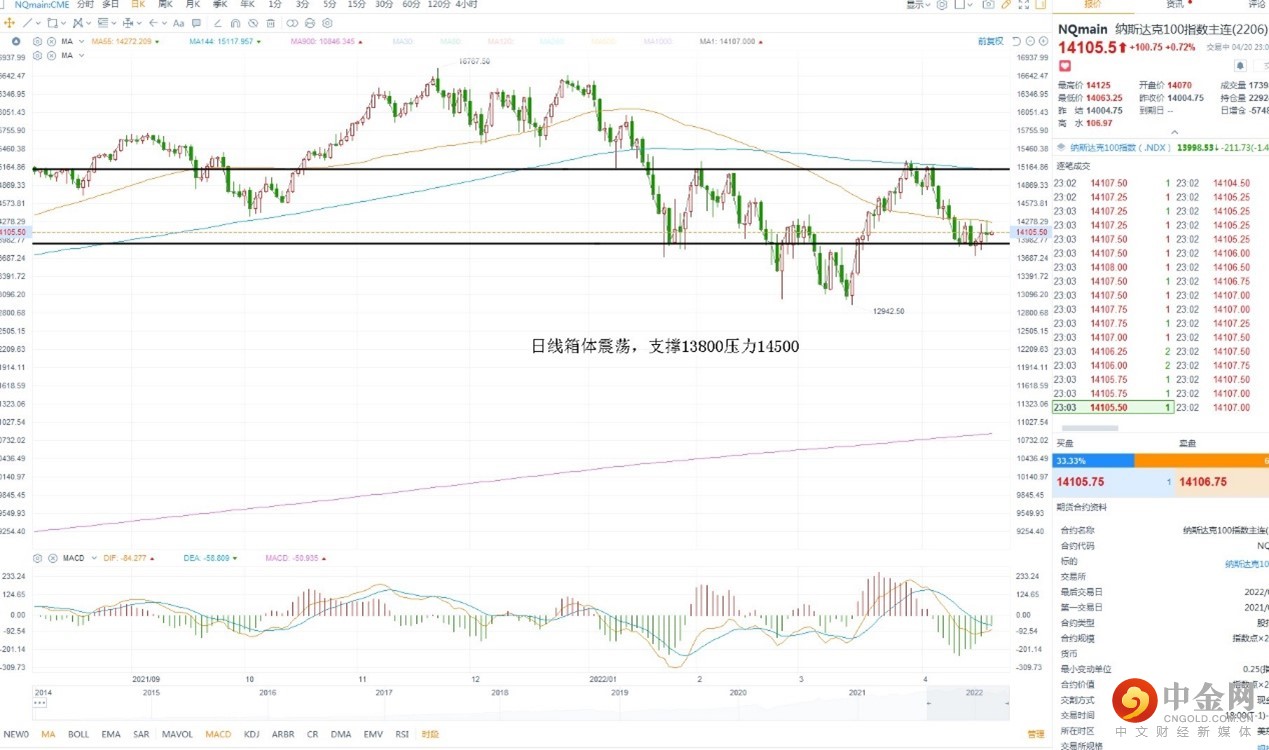Open MACD indicator settings gear
Viewport: 1269px width, 750px height.
tap(38, 558)
